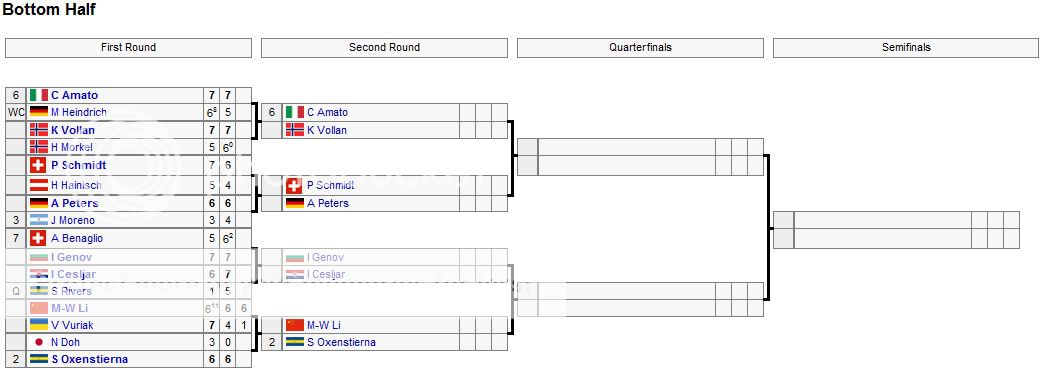Click the Italian flag beside C Amato in First Round
1047x377 pixels.
point(39,95)
